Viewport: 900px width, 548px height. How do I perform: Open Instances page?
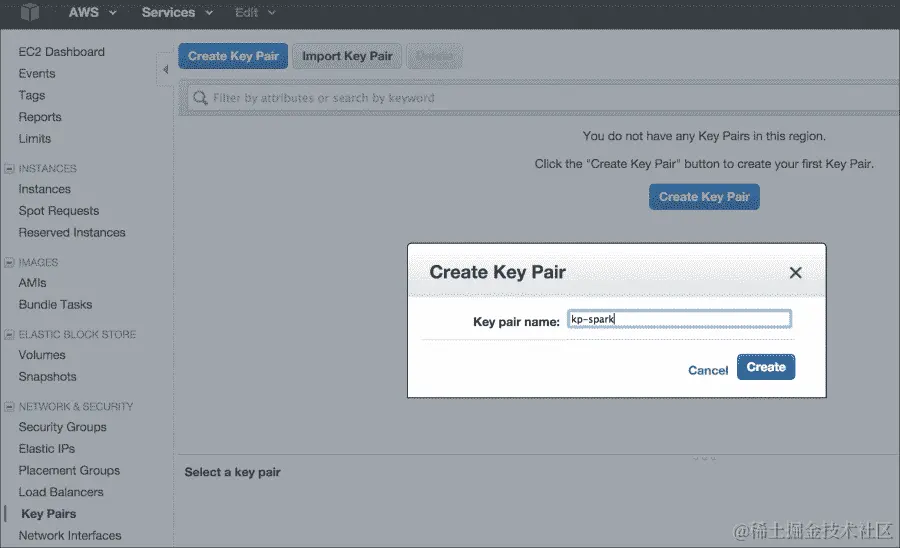pyautogui.click(x=44, y=189)
